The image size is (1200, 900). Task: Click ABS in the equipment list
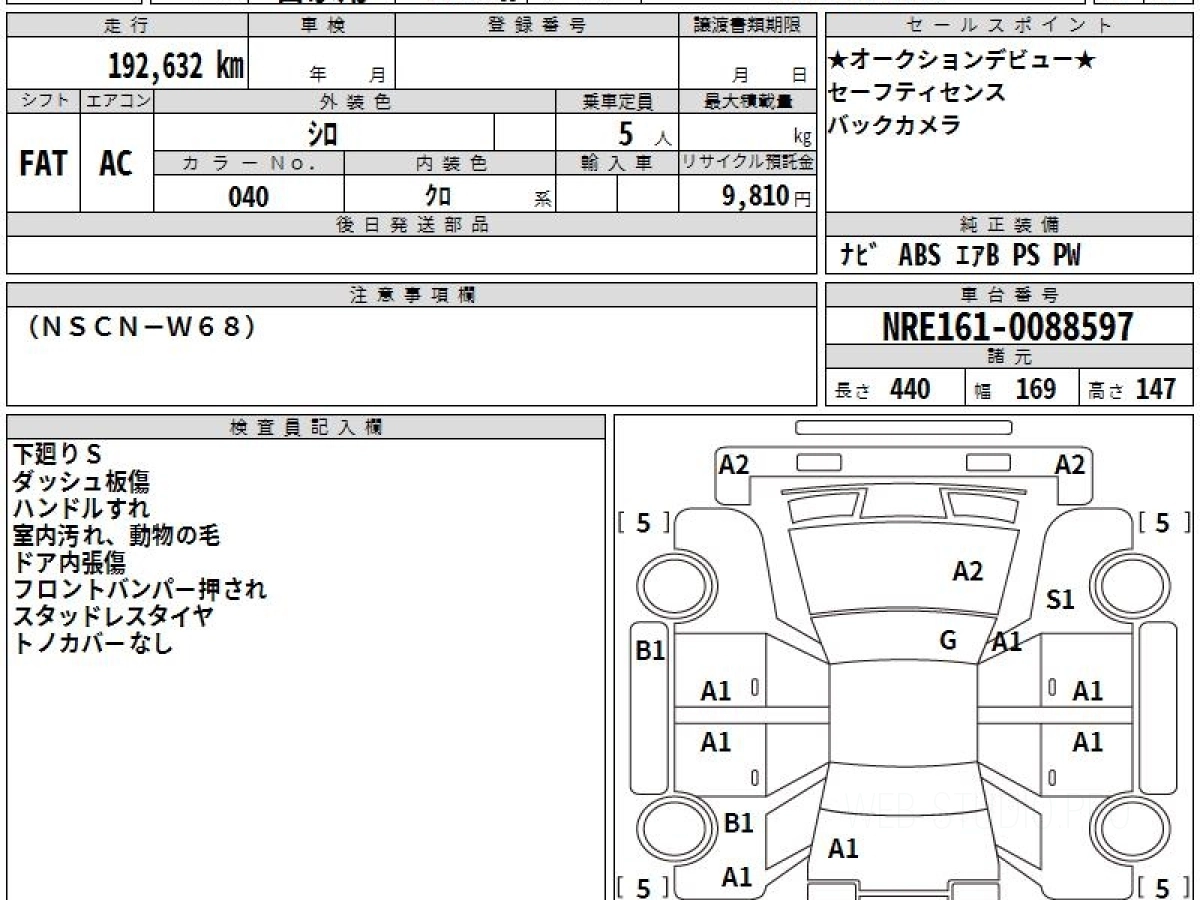click(x=919, y=256)
